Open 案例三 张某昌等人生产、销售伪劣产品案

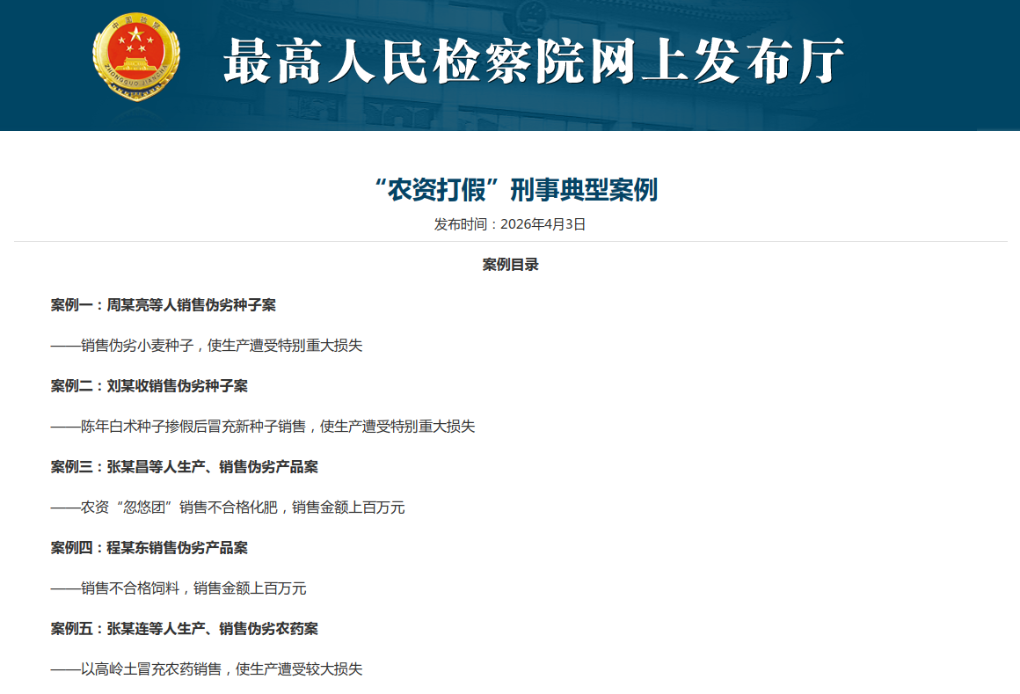tap(184, 467)
